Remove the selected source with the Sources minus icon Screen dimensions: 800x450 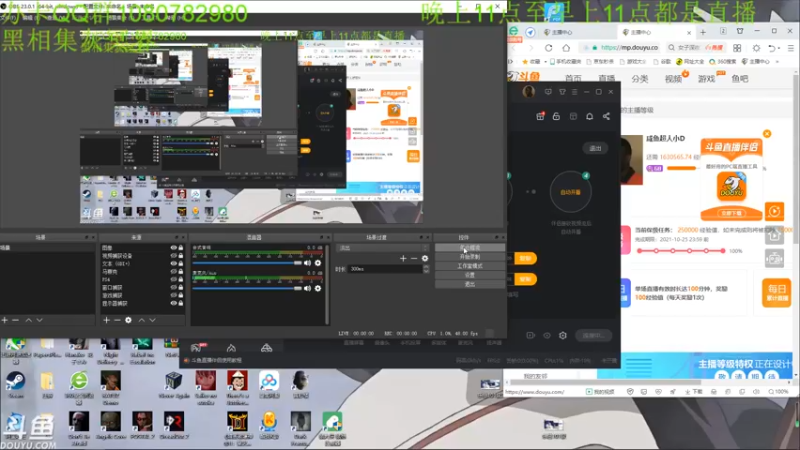[117, 320]
